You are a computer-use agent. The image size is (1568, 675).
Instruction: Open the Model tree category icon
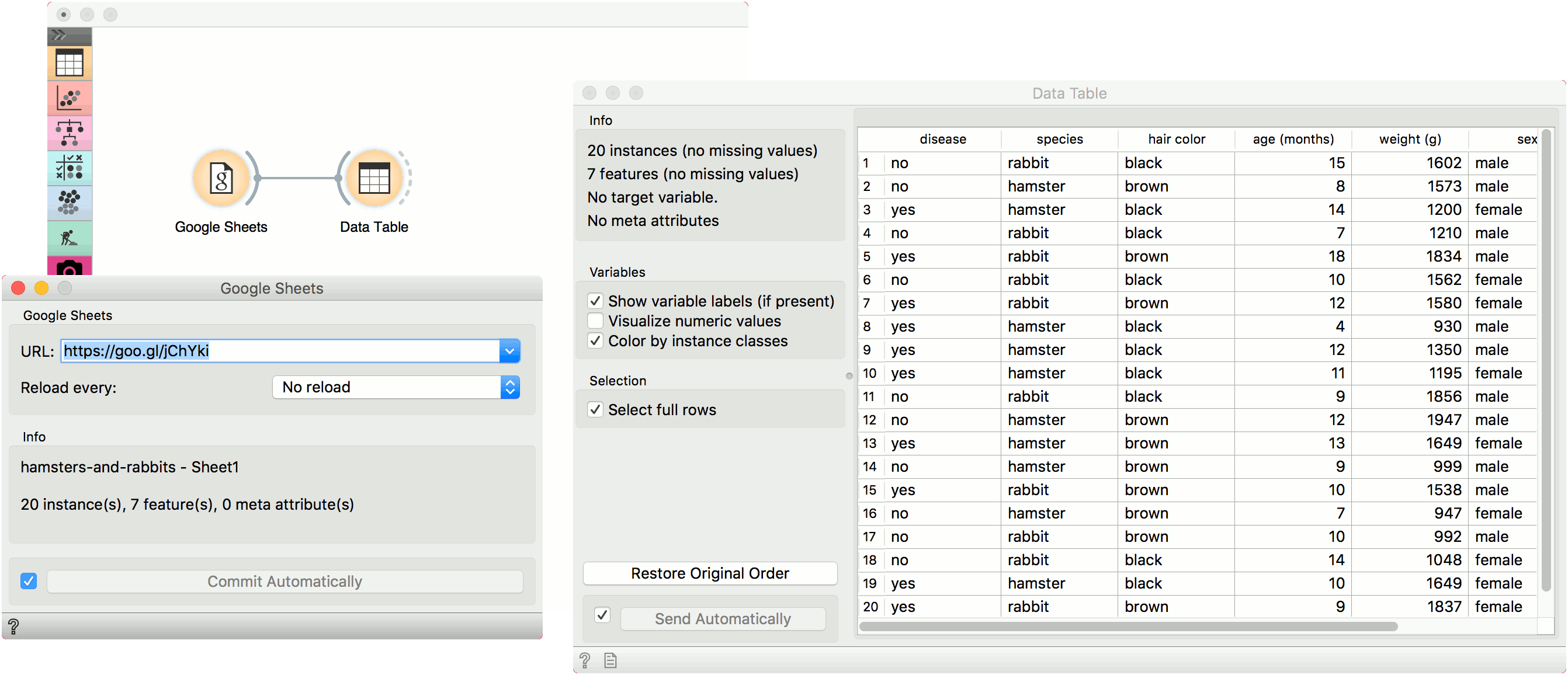click(70, 133)
